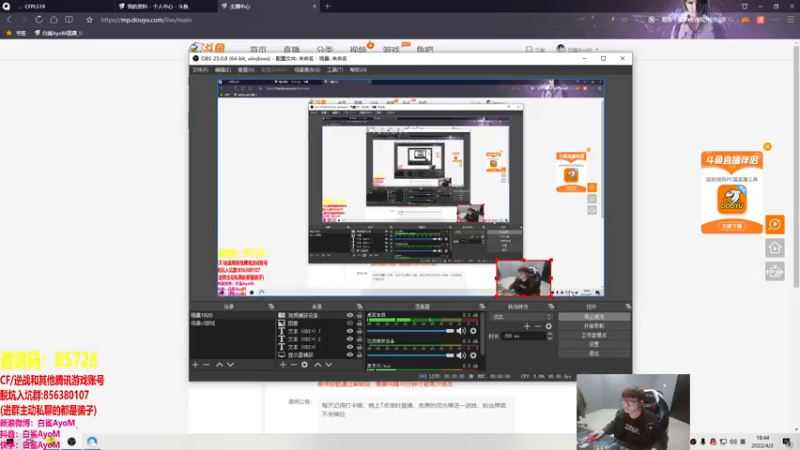Click the 停止推流 button
Viewport: 800px width, 450px height.
tap(594, 317)
